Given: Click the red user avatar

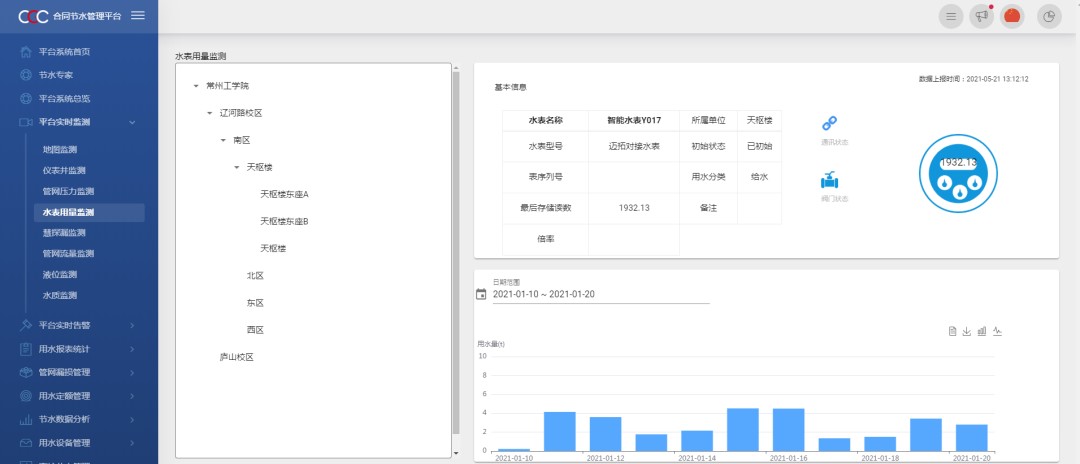Looking at the screenshot, I should [1012, 16].
